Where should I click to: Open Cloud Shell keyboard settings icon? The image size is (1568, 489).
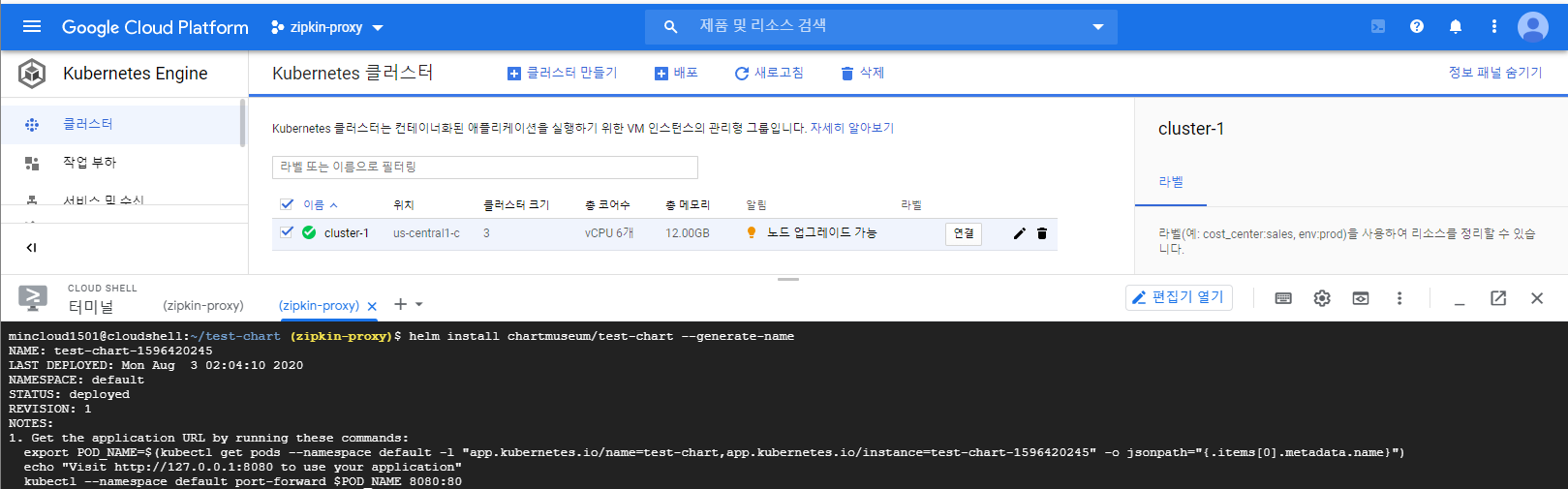tap(1283, 298)
